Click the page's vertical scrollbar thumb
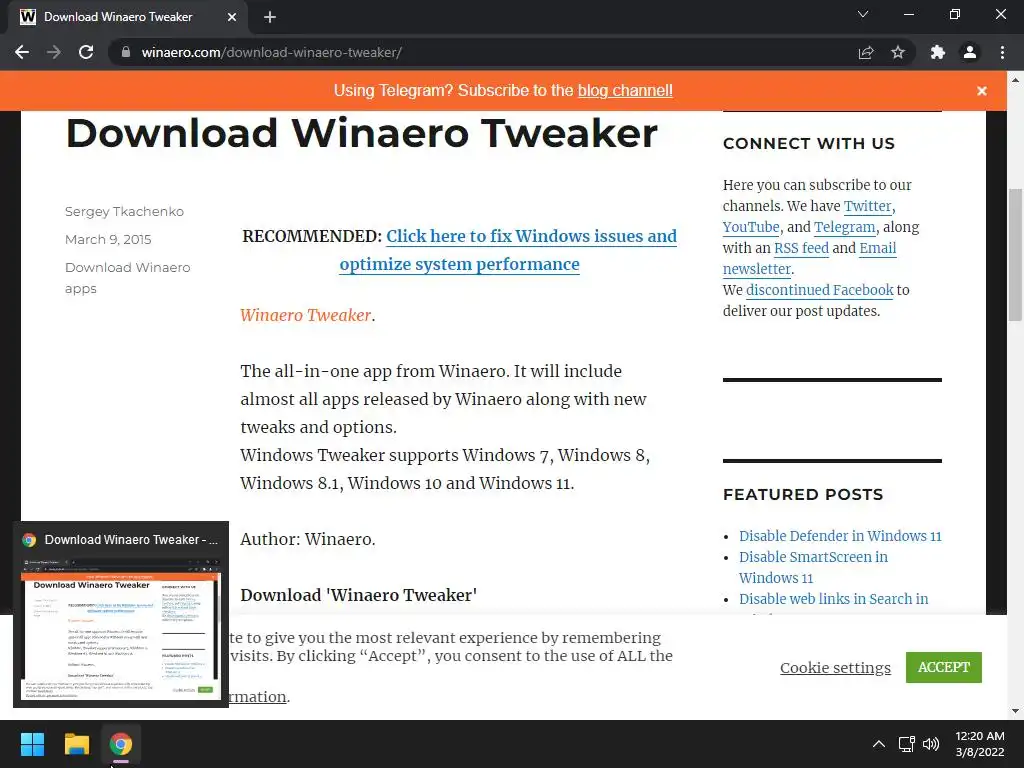 (x=1015, y=255)
